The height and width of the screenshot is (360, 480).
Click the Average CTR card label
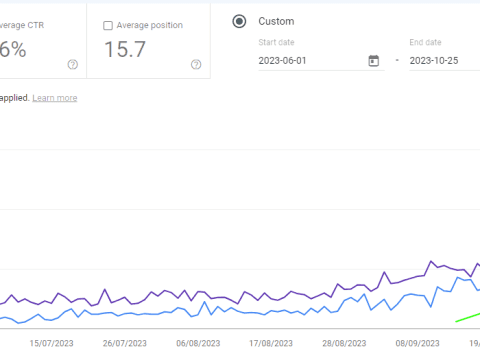click(22, 25)
